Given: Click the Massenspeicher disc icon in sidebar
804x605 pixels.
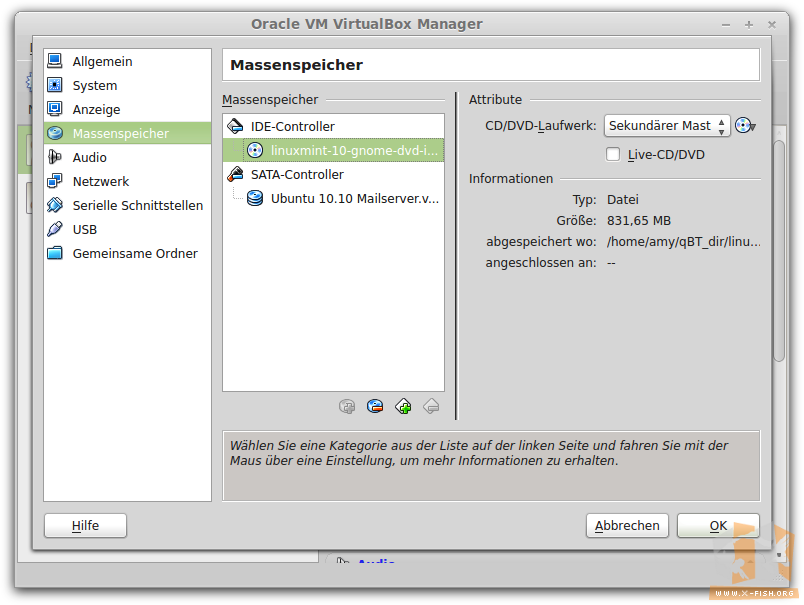Looking at the screenshot, I should click(55, 133).
